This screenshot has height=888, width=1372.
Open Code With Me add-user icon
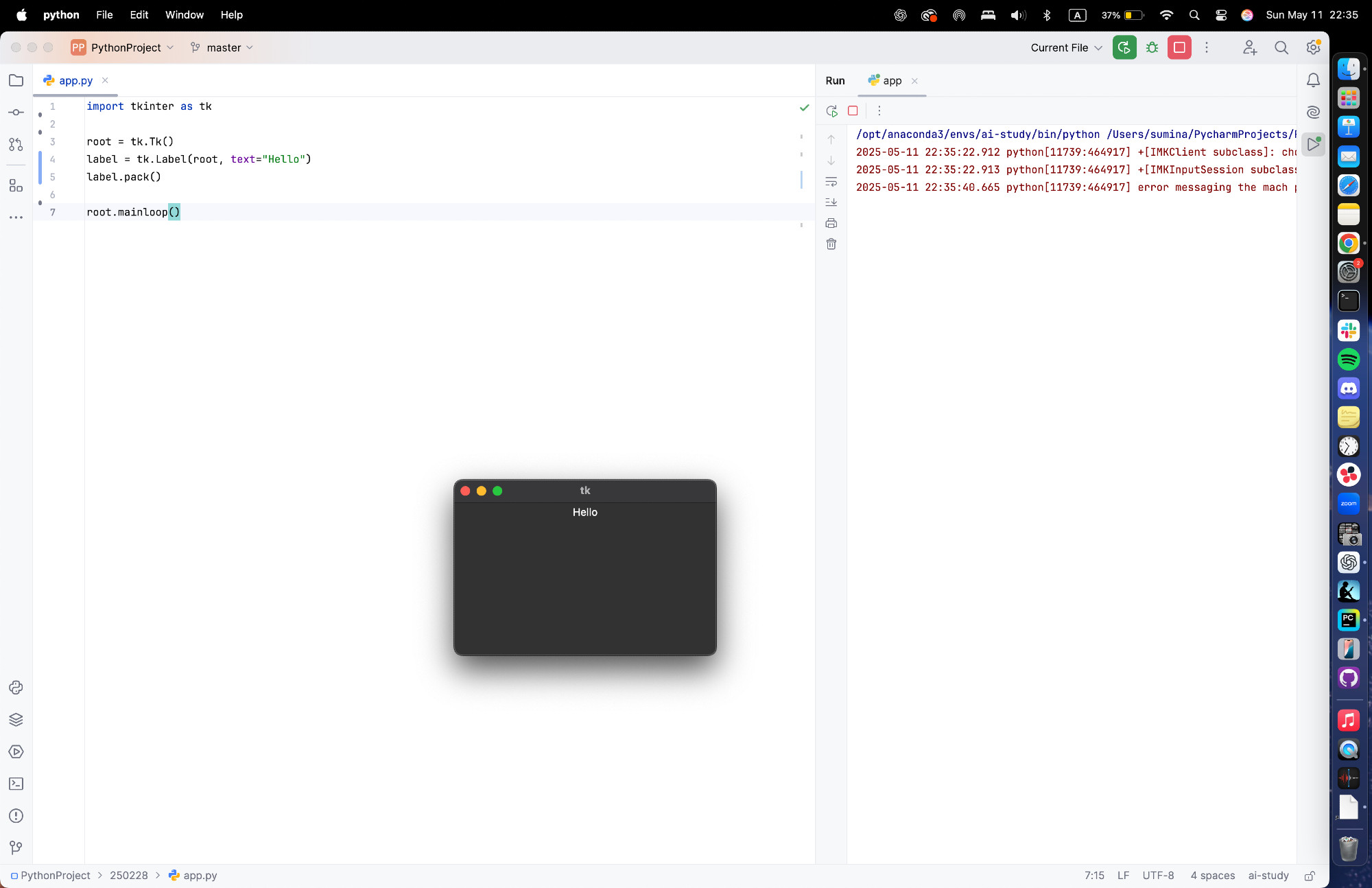[x=1250, y=47]
